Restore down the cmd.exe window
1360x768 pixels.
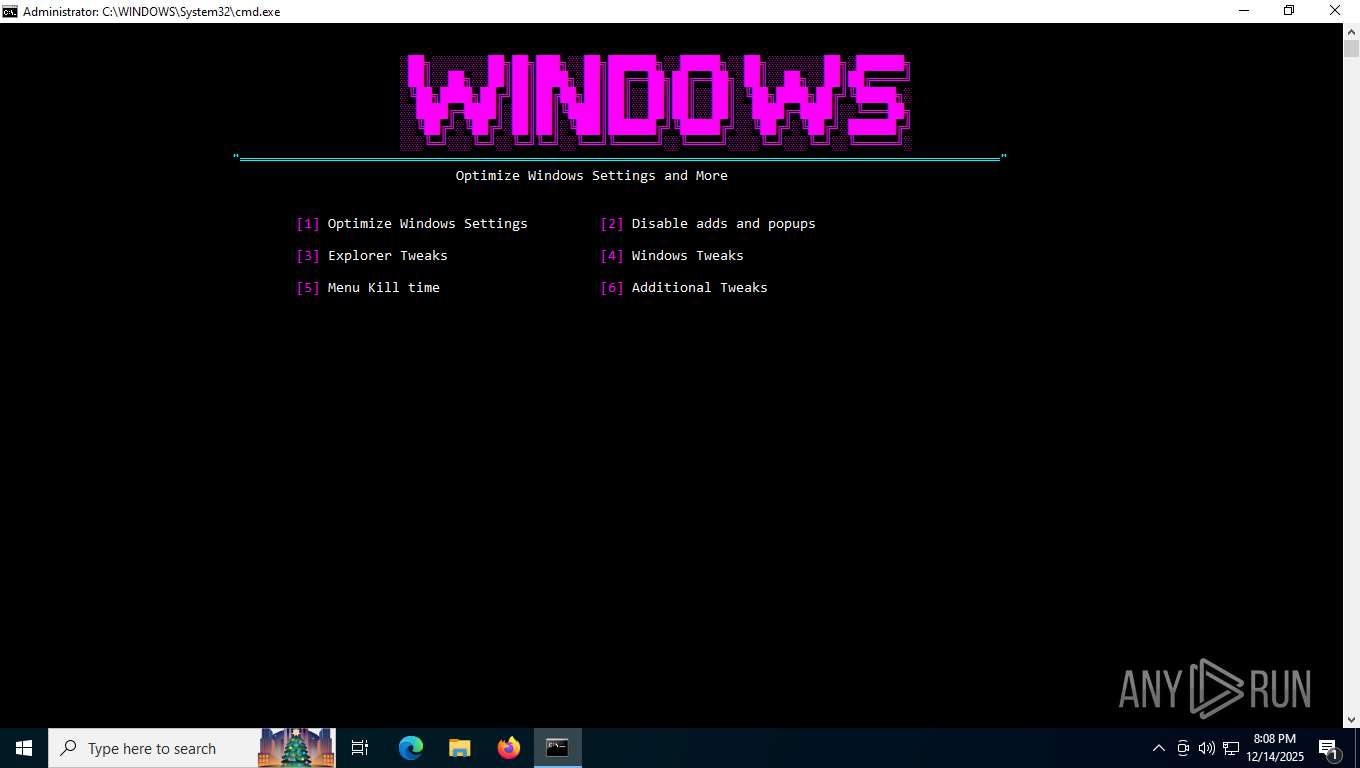click(1290, 11)
